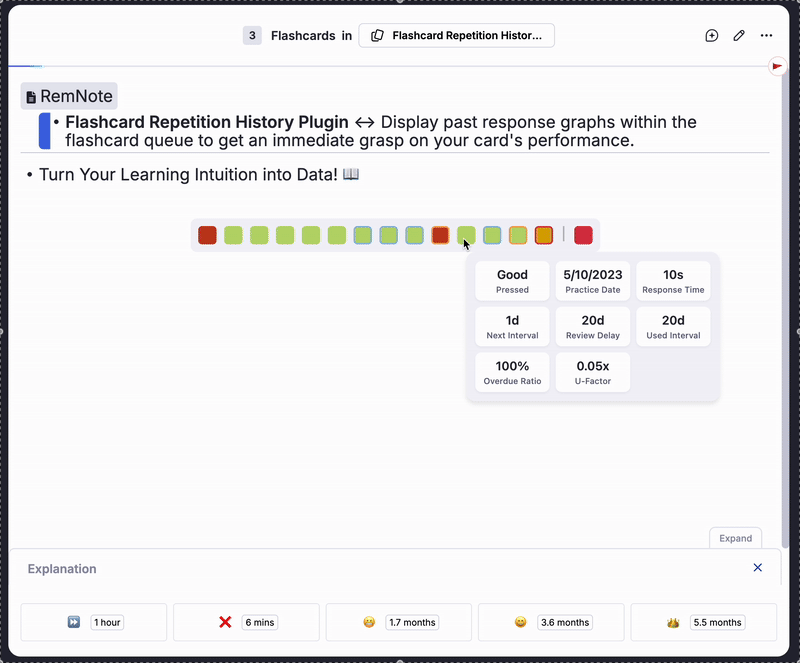Click the 100% Overdue Ratio cell

[512, 372]
